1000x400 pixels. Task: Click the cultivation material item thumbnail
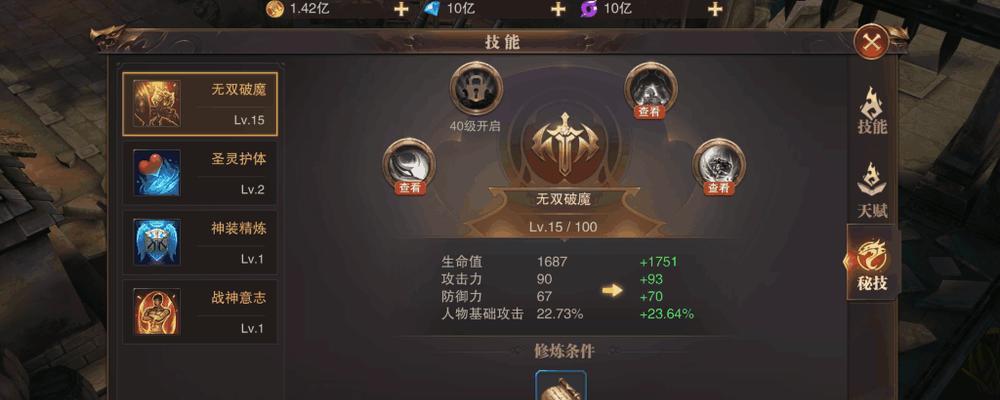[561, 385]
